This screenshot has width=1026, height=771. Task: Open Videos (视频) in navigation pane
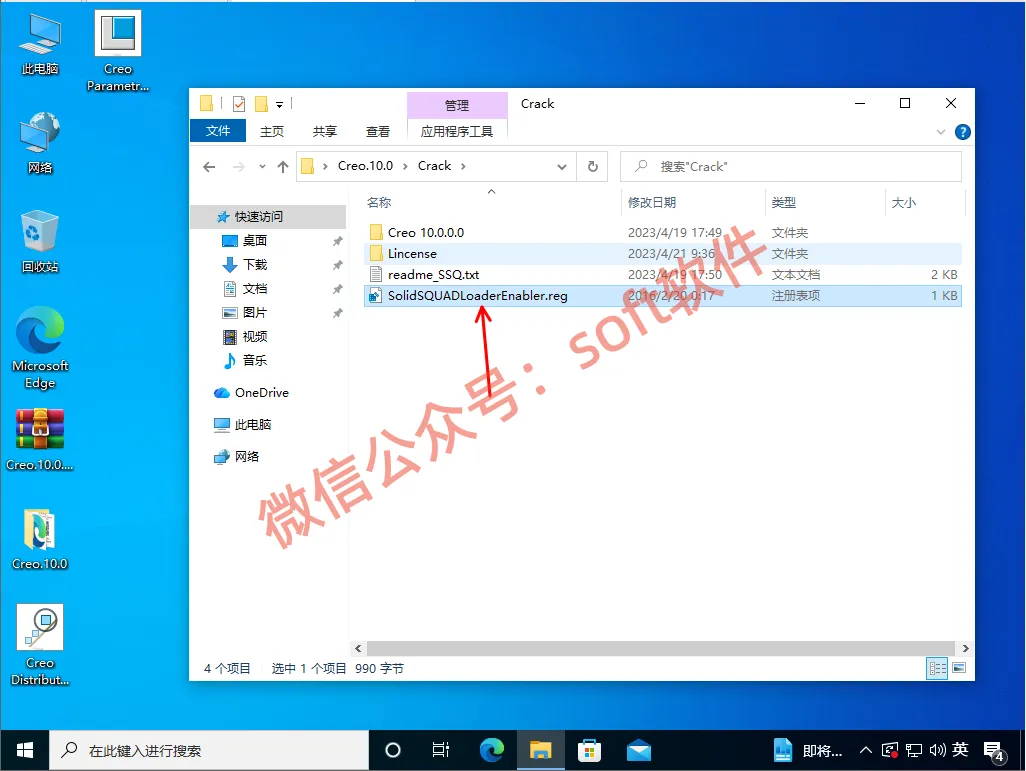click(x=255, y=336)
